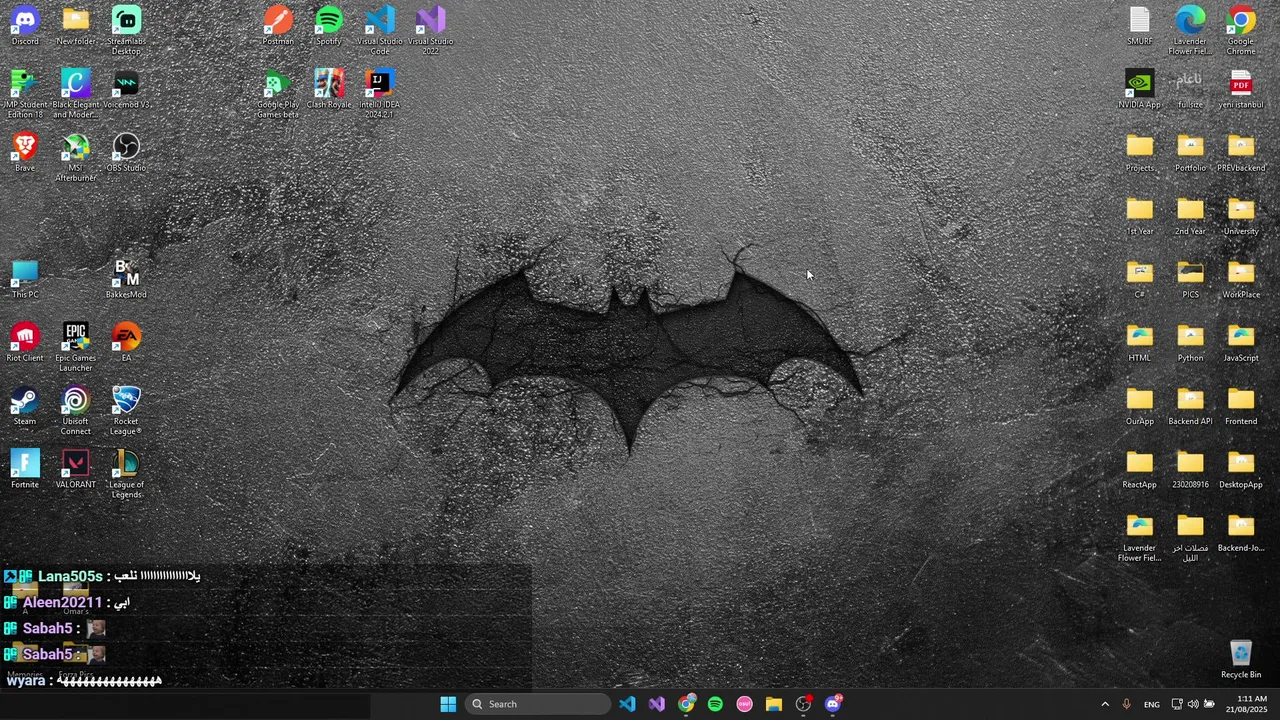Focus the taskbar Search box
Viewport: 1280px width, 720px height.
point(538,704)
